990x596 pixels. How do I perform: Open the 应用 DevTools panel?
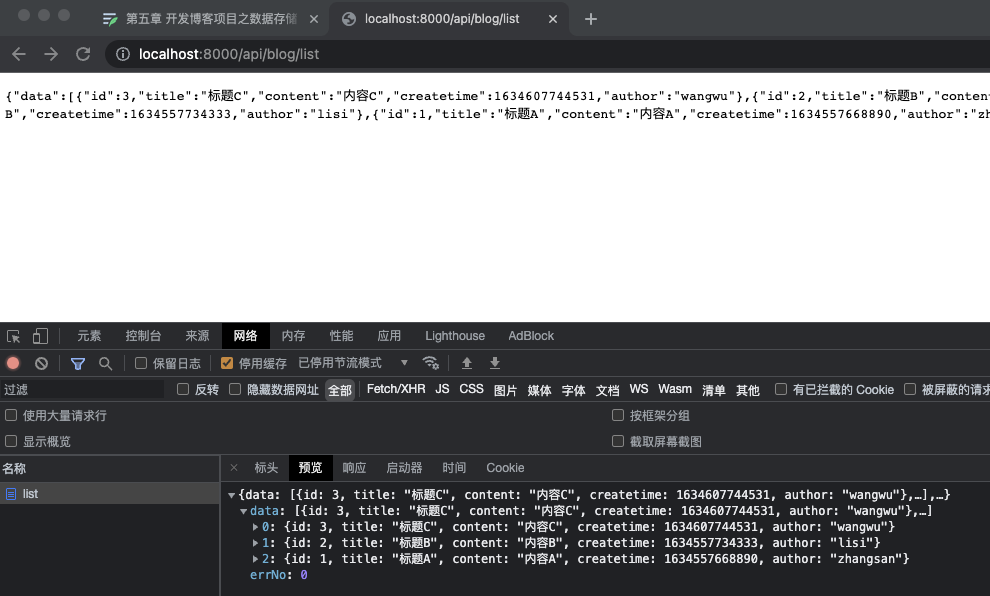click(x=389, y=336)
